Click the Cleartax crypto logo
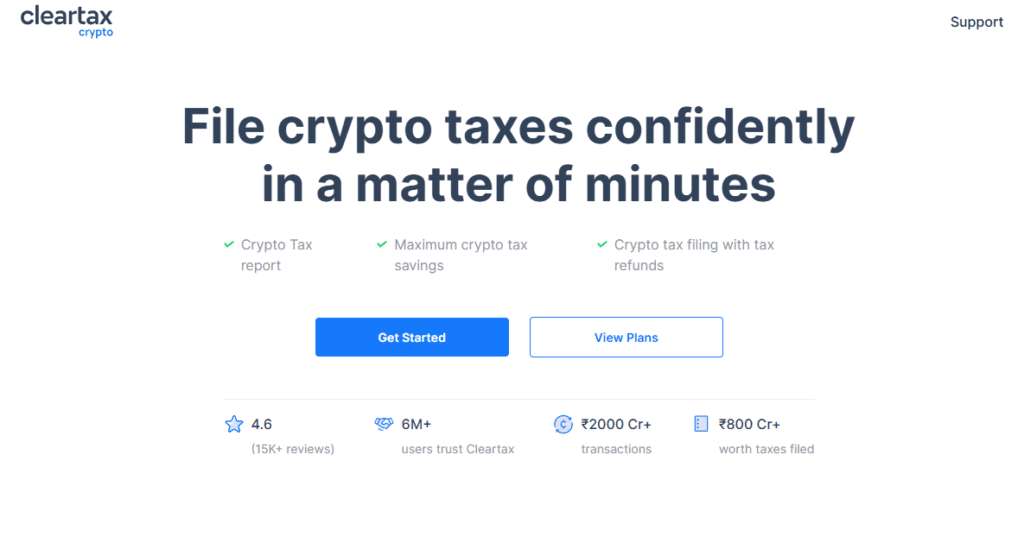 (67, 22)
